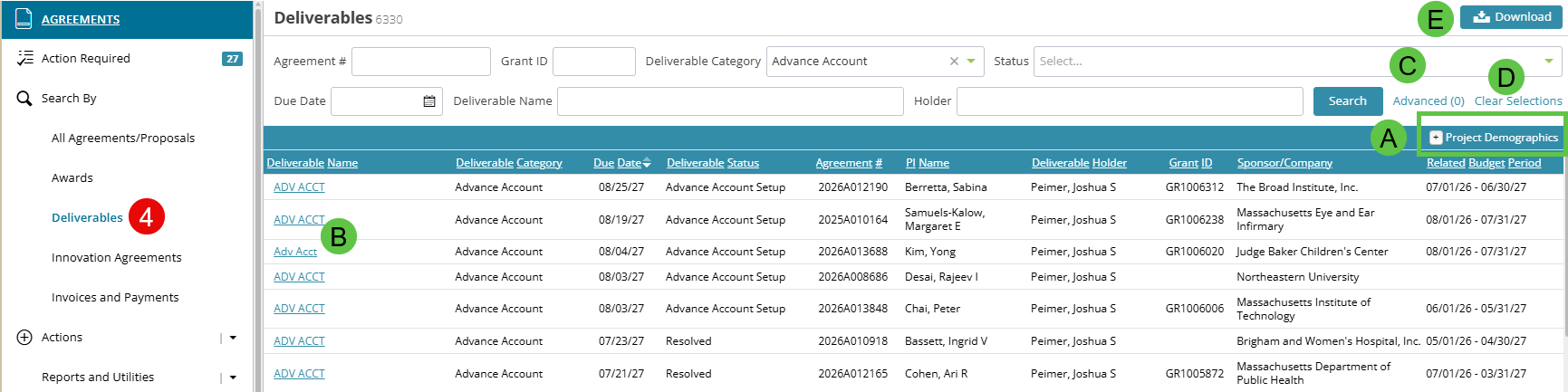Click the Search By magnifier icon
Screen dimensions: 1568x392
click(x=24, y=98)
